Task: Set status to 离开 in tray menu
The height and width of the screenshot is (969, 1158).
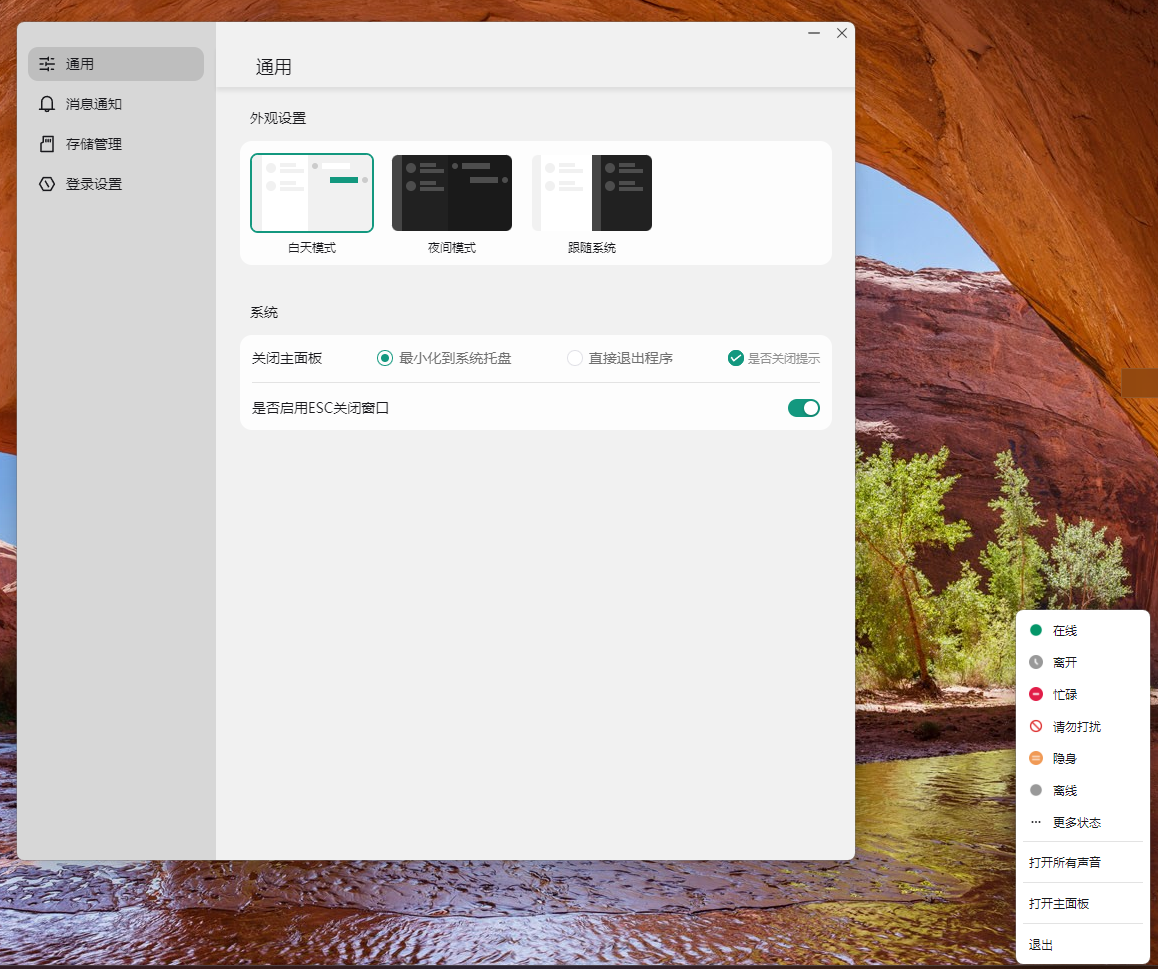Action: (x=1083, y=662)
